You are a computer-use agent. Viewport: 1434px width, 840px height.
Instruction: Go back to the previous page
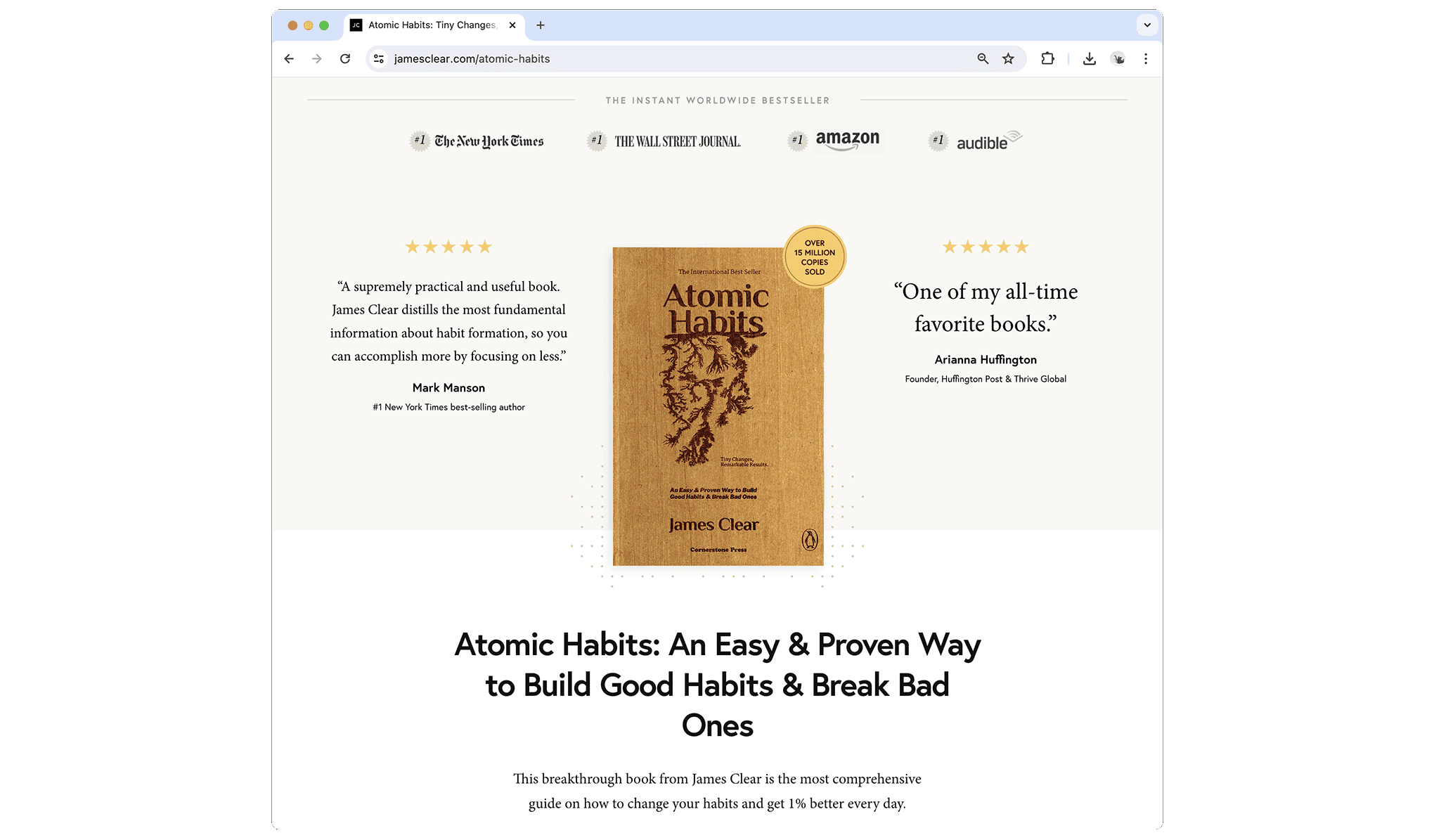pos(289,59)
